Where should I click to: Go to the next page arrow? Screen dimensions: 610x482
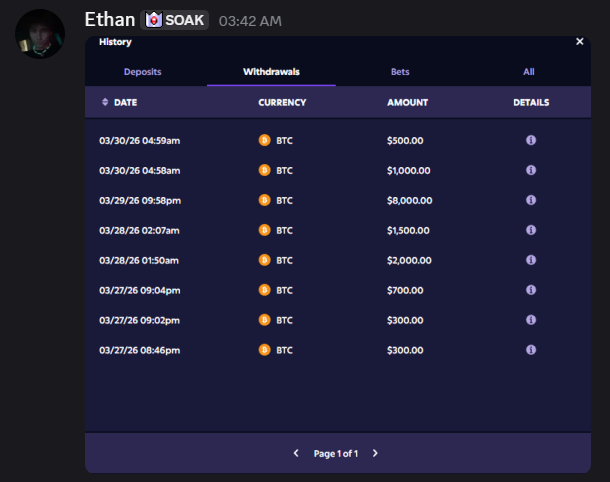click(x=375, y=453)
